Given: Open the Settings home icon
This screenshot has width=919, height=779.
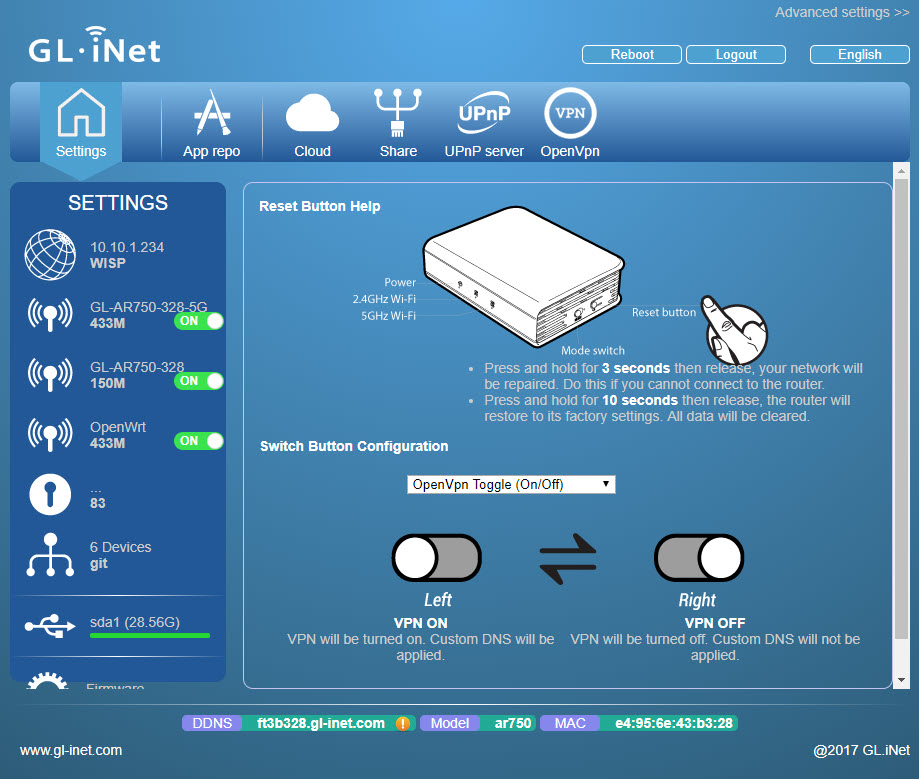Looking at the screenshot, I should pyautogui.click(x=81, y=113).
